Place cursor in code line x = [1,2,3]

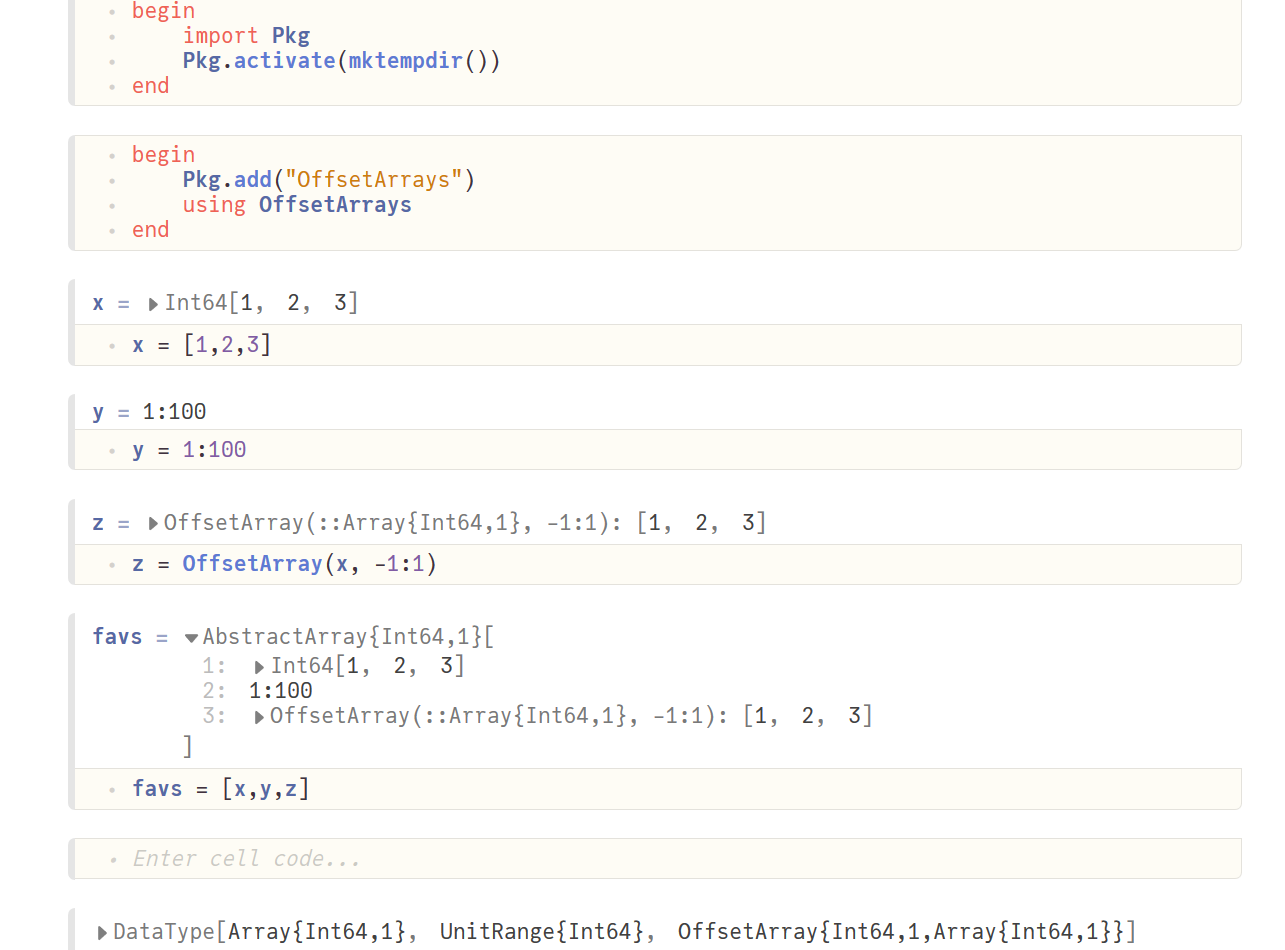tap(202, 345)
